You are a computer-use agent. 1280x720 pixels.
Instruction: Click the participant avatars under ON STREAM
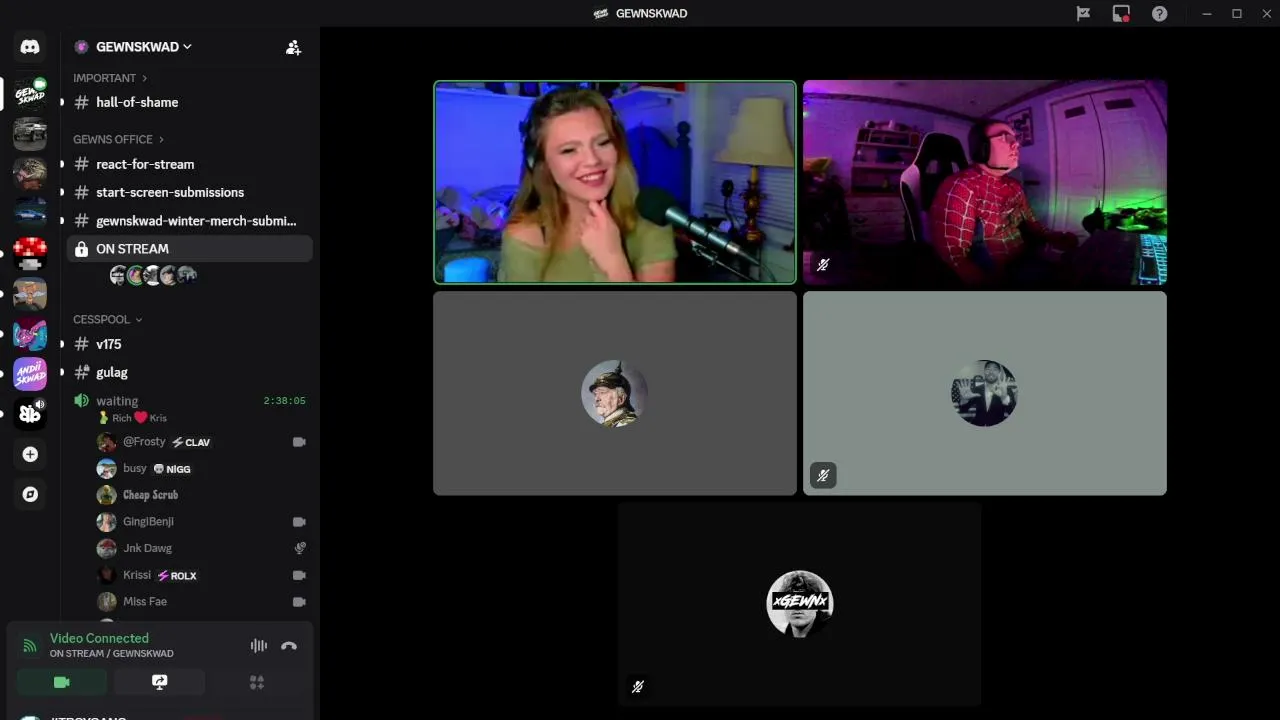(x=153, y=275)
